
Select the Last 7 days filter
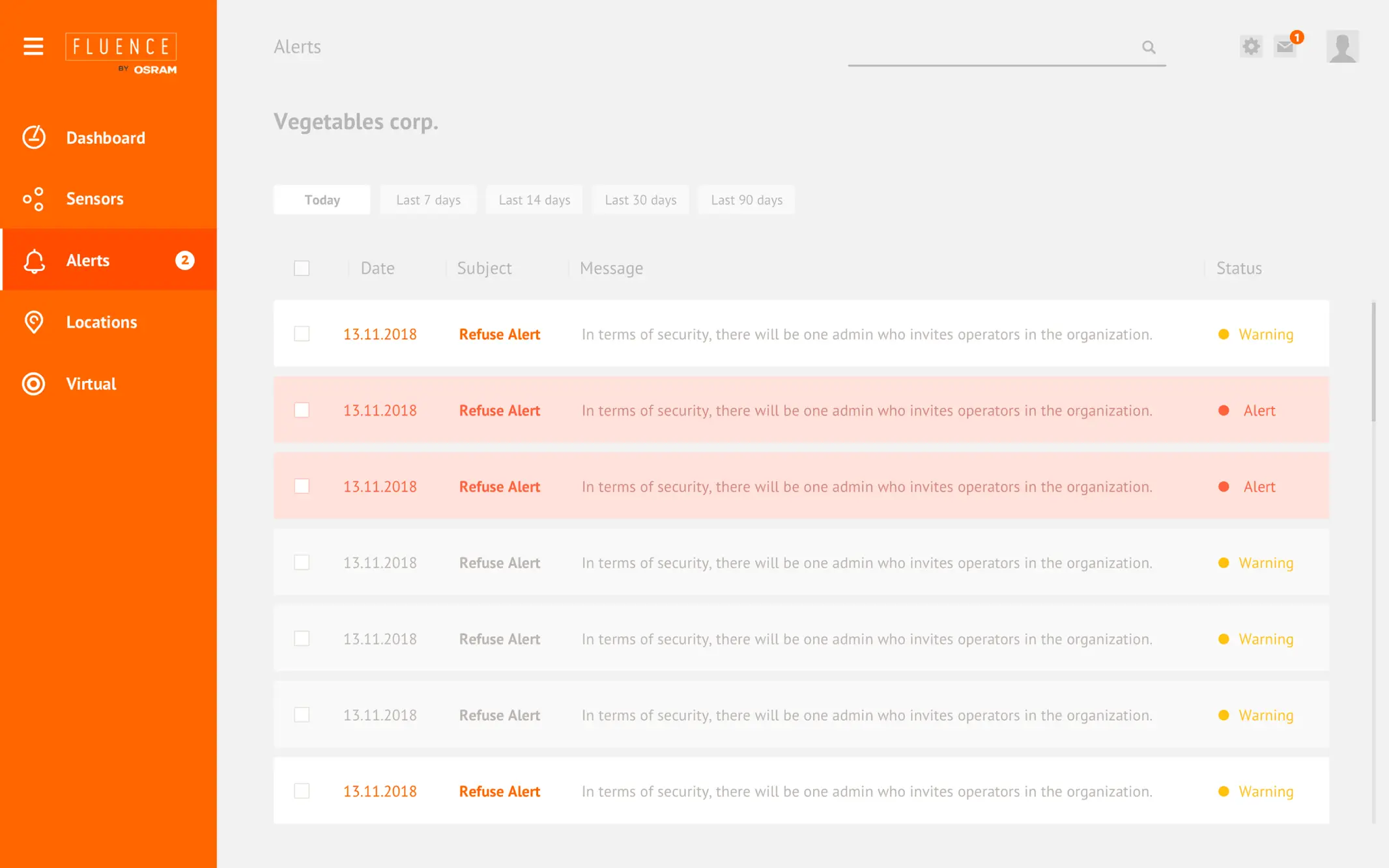[x=428, y=200]
